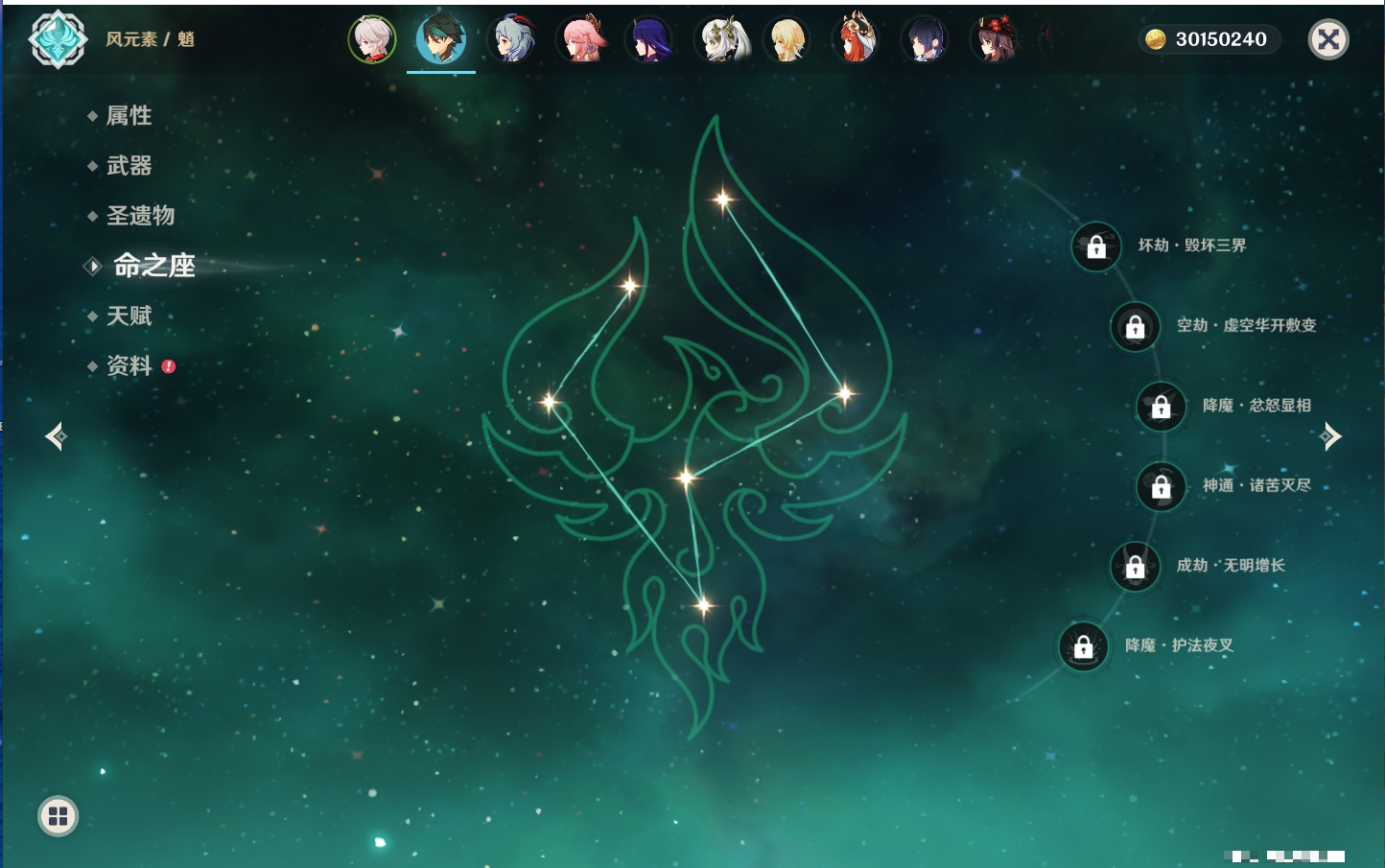Select Hu Tao avatar with flower hat
Image resolution: width=1385 pixels, height=868 pixels.
pos(995,39)
